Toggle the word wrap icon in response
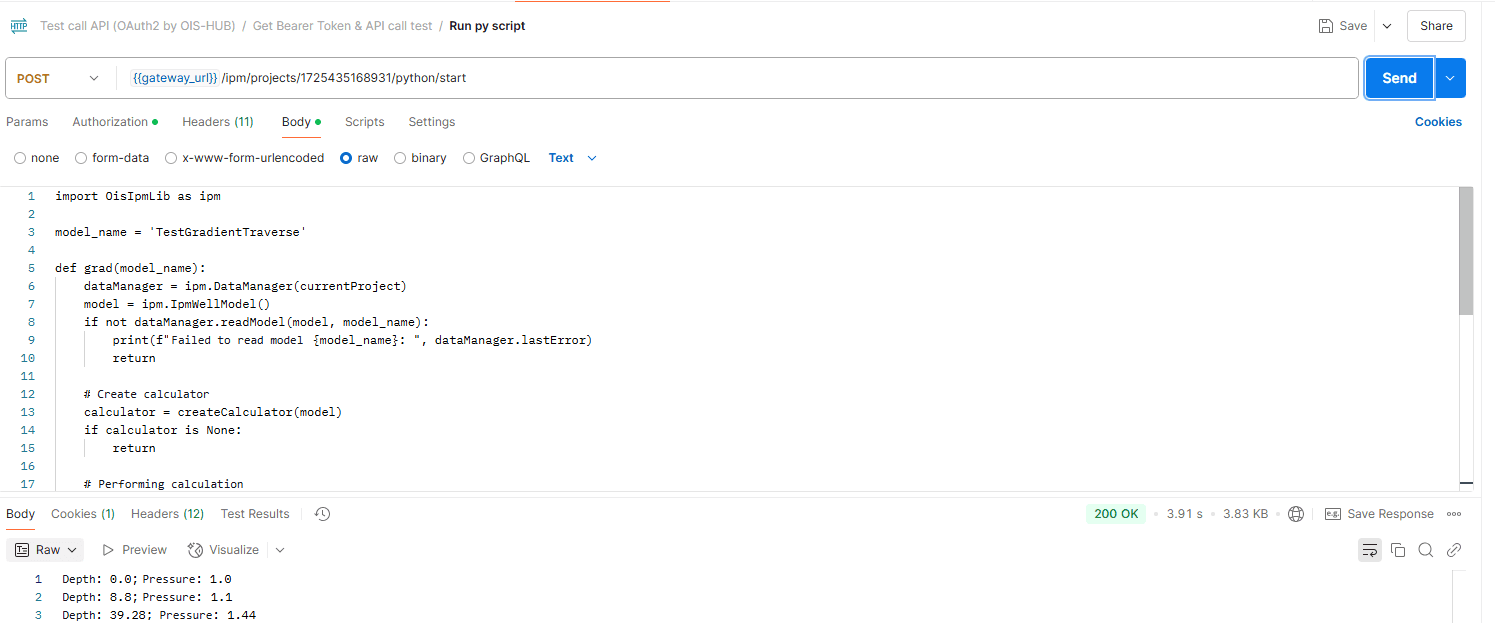The height and width of the screenshot is (623, 1495). (1370, 550)
